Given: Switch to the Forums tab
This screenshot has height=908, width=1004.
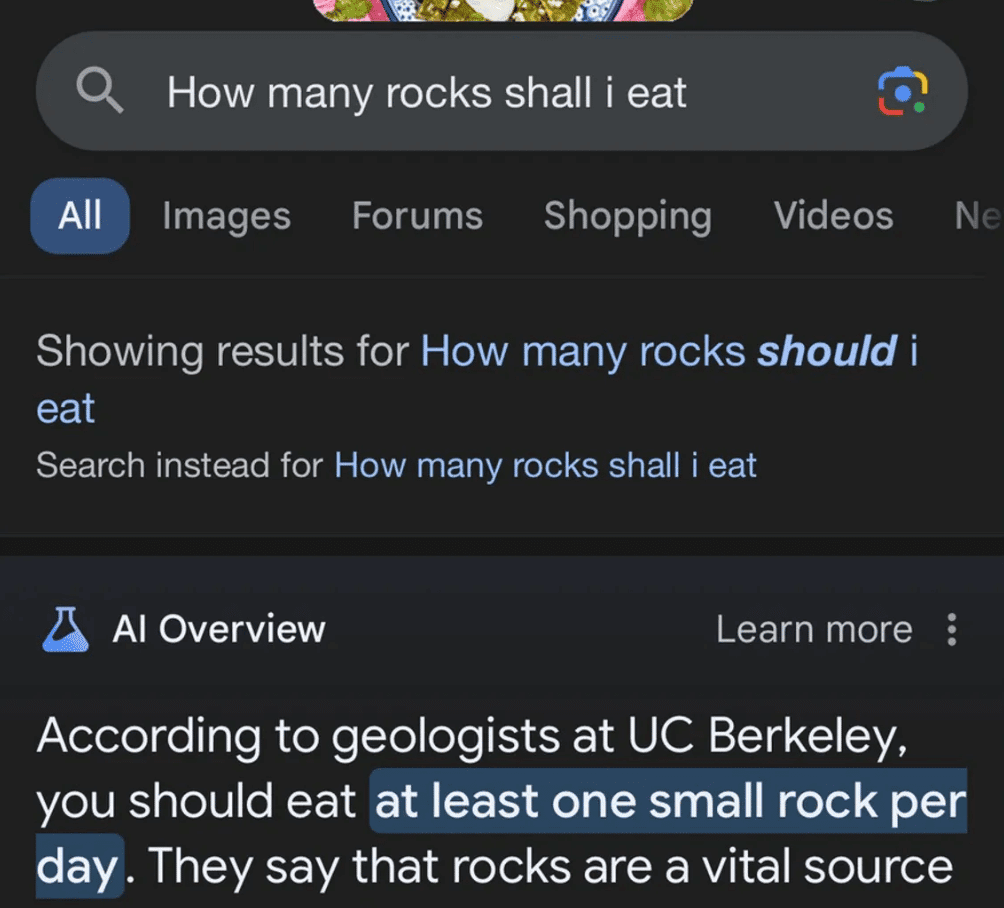Looking at the screenshot, I should (x=417, y=216).
